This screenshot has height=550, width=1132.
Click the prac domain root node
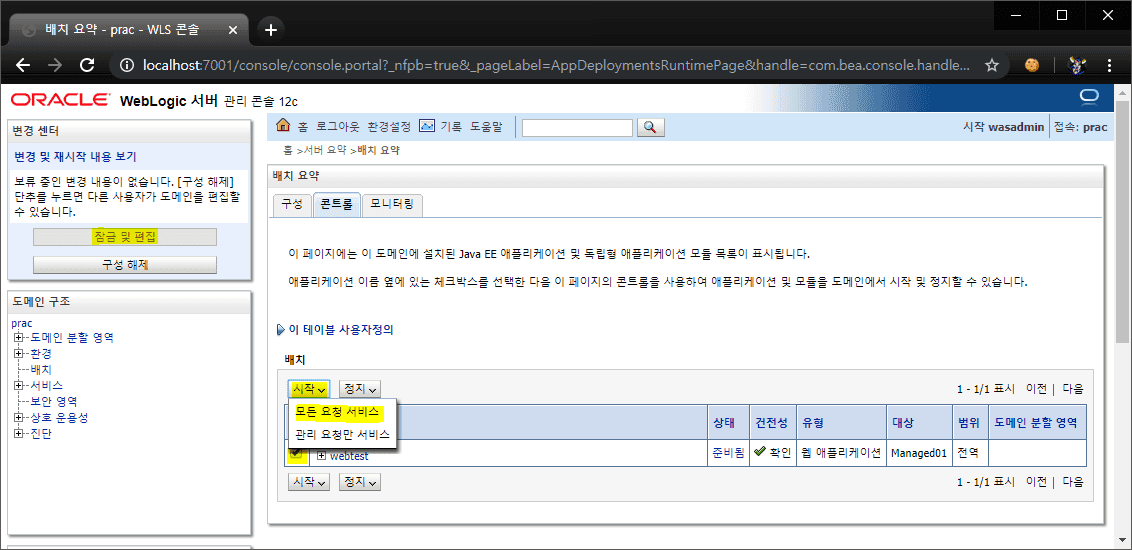click(22, 323)
